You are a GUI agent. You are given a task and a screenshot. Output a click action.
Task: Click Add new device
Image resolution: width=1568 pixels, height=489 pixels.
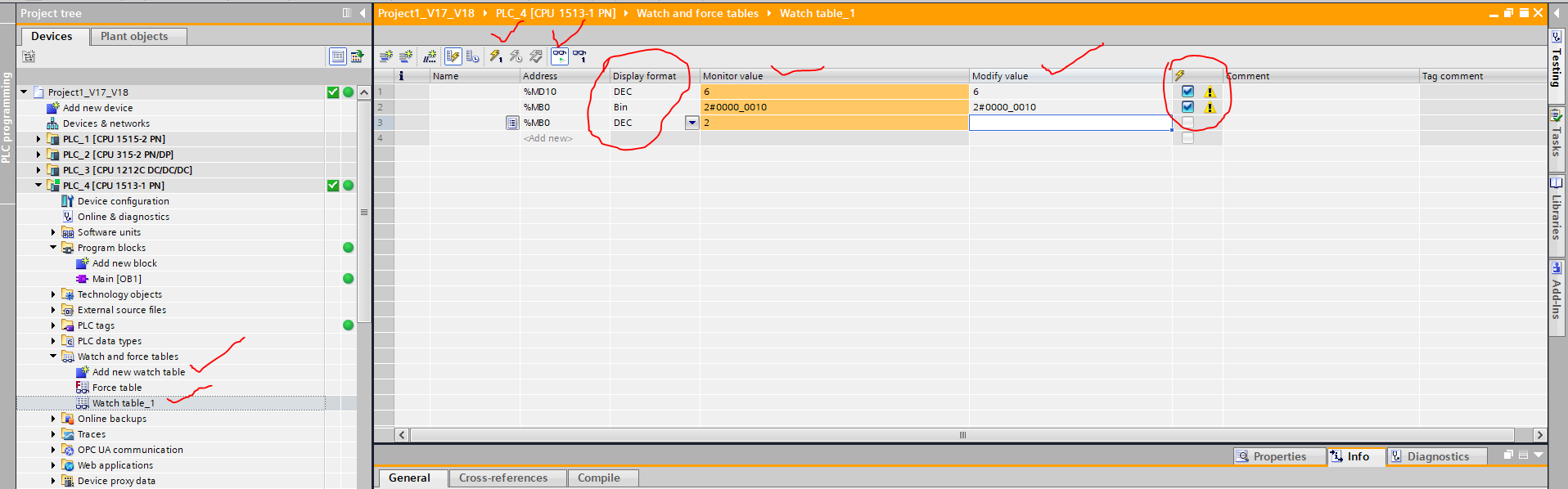coord(97,108)
